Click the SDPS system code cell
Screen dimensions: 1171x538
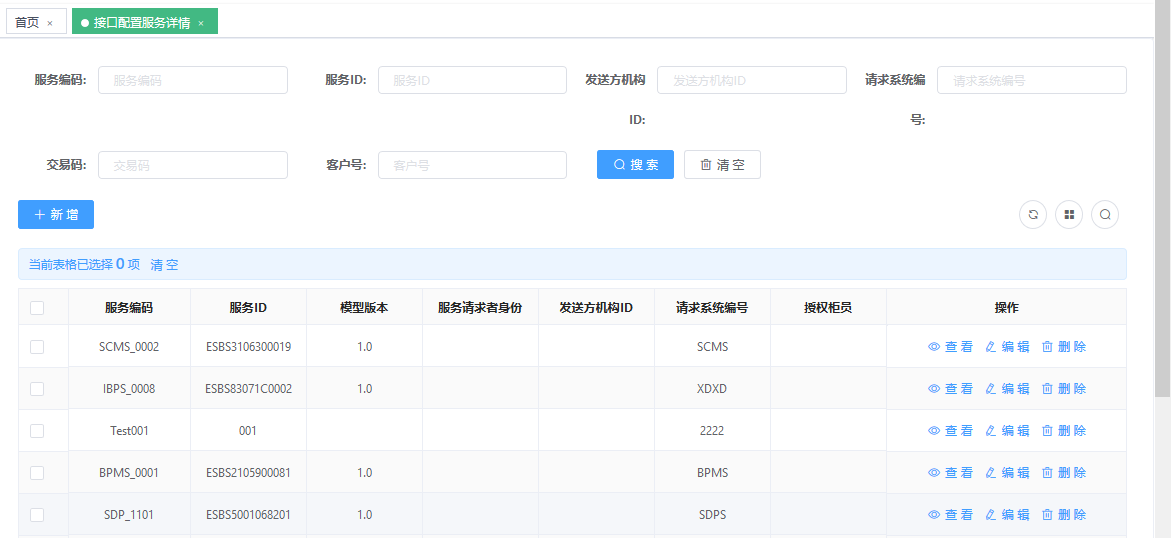coord(712,514)
